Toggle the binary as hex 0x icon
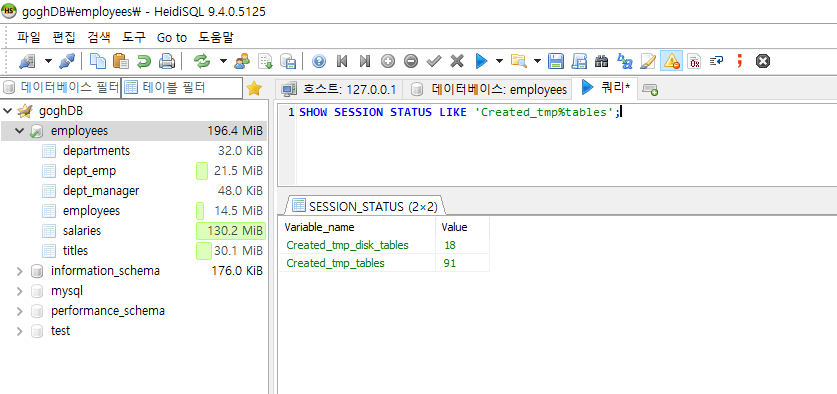The width and height of the screenshot is (837, 394). (694, 61)
